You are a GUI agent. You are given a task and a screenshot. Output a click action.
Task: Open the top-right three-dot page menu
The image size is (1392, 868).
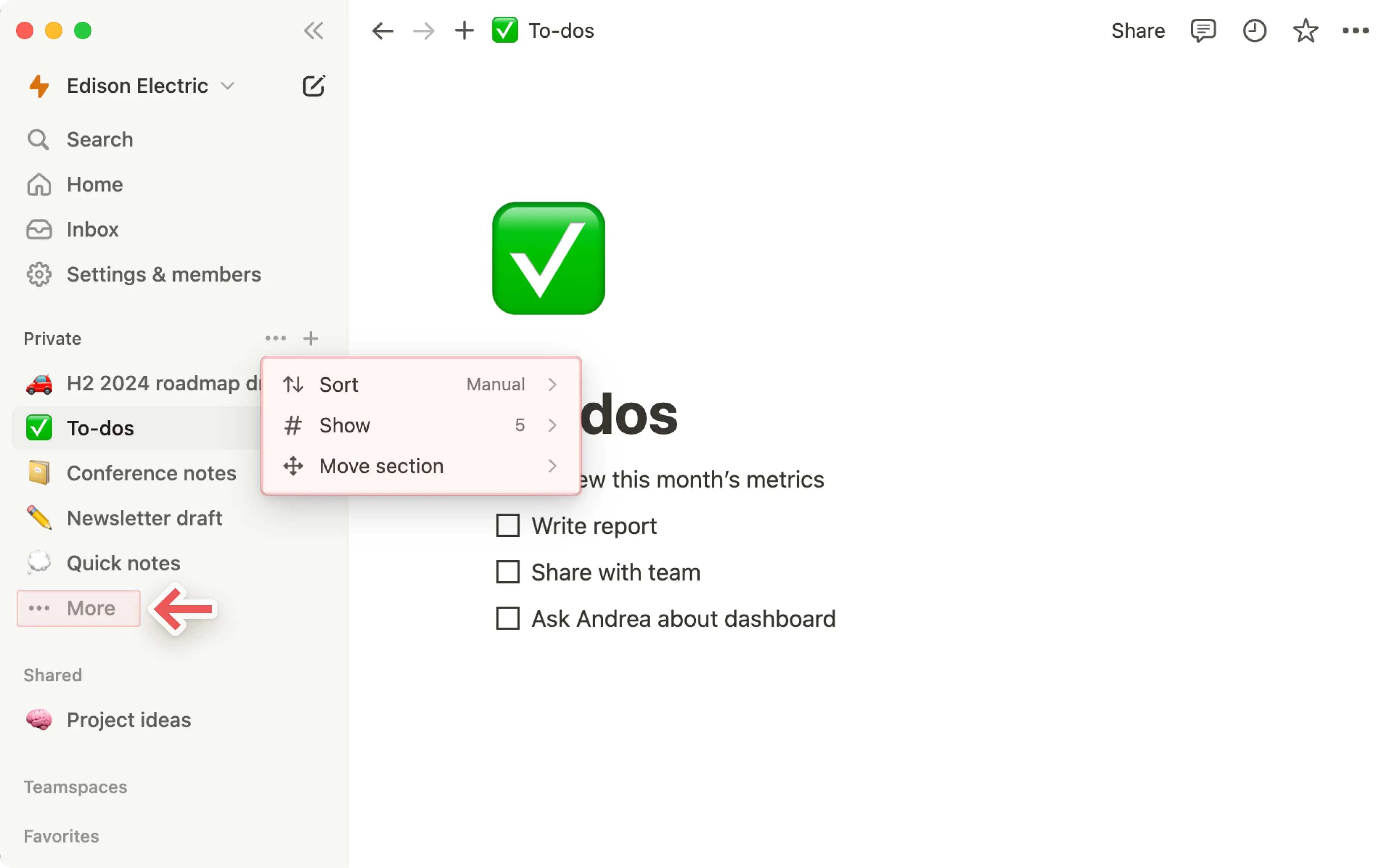pos(1355,30)
